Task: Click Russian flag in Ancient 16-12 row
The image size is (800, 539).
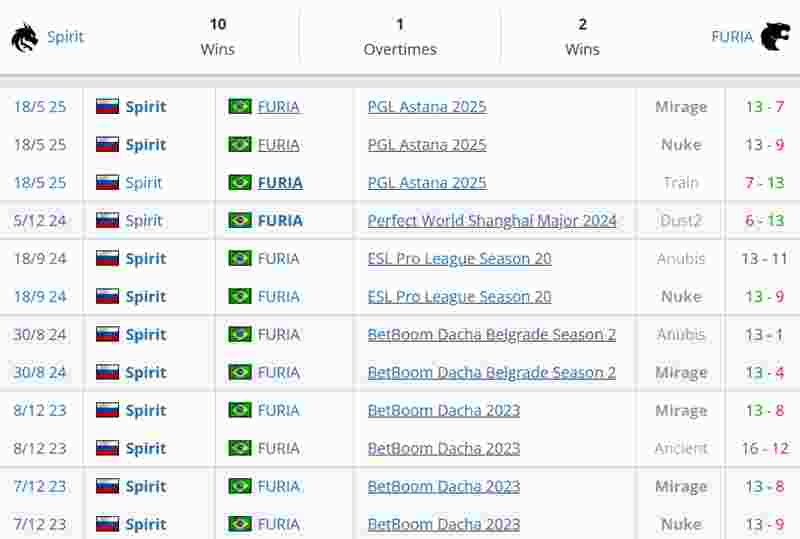Action: click(x=108, y=448)
